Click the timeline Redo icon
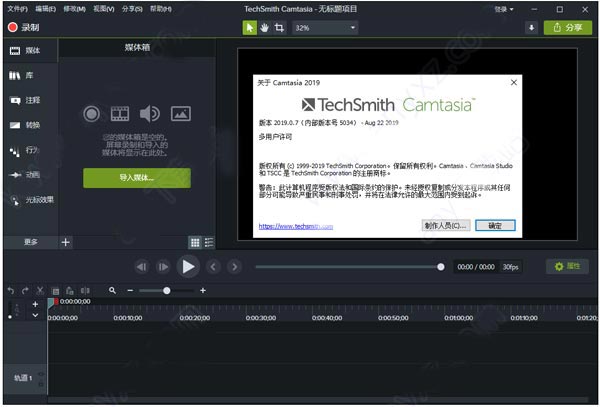Viewport: 600px width, 407px height. pyautogui.click(x=25, y=291)
